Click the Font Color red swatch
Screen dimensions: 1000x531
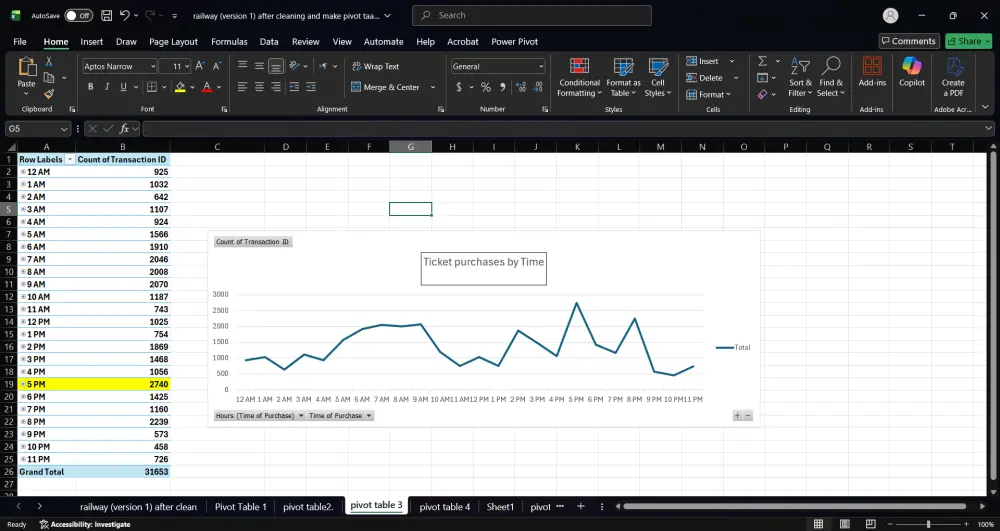[207, 87]
